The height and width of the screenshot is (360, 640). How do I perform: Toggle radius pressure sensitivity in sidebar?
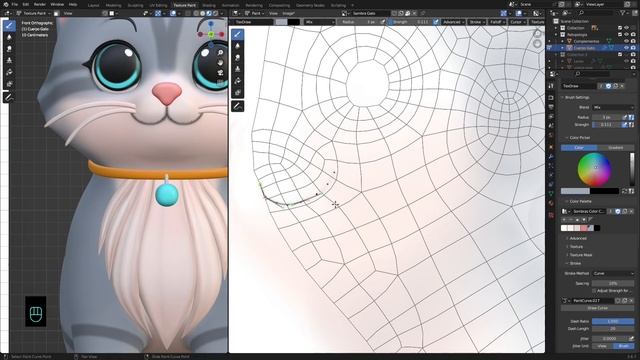(x=624, y=117)
